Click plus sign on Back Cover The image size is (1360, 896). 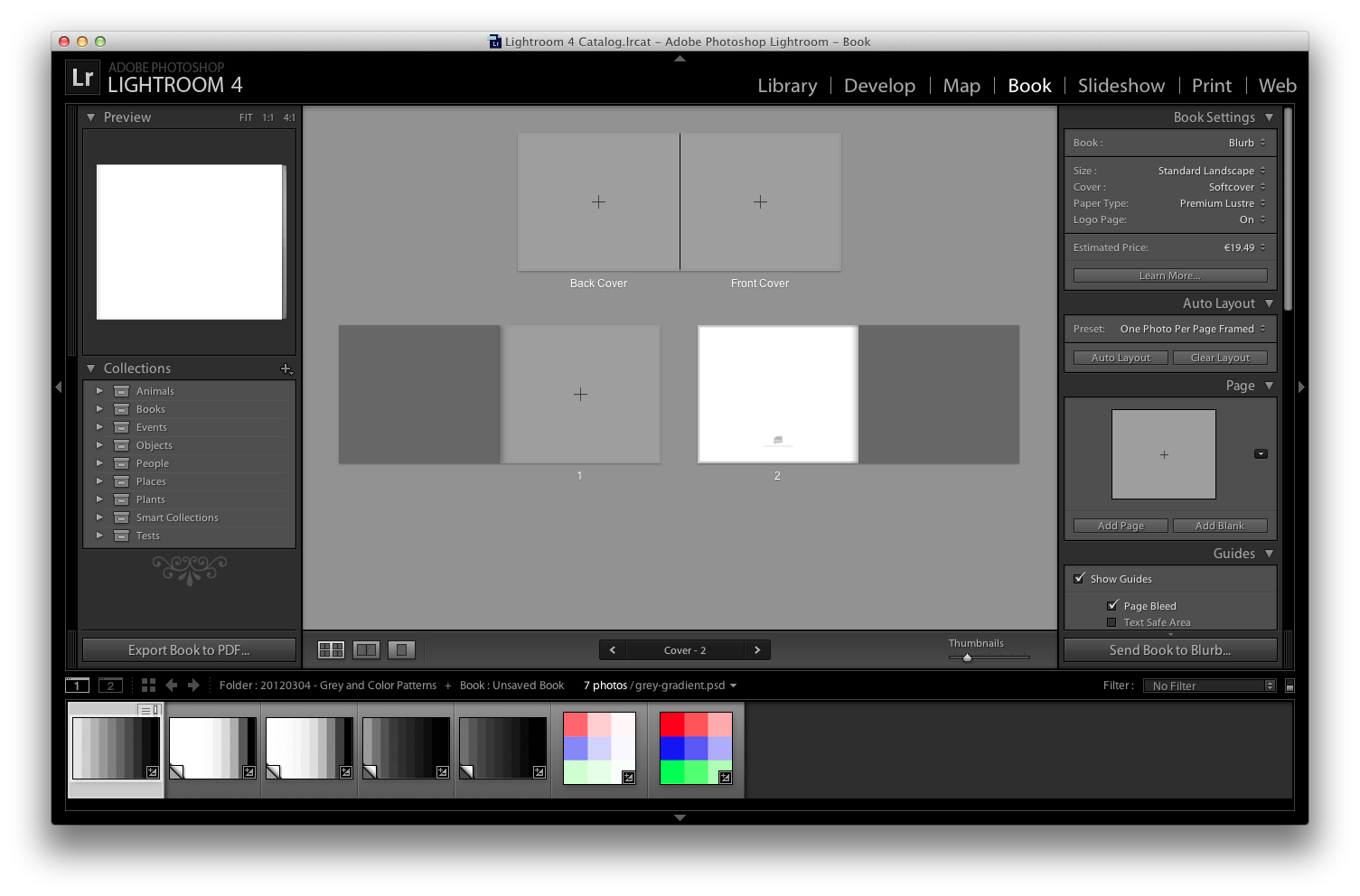click(x=598, y=202)
